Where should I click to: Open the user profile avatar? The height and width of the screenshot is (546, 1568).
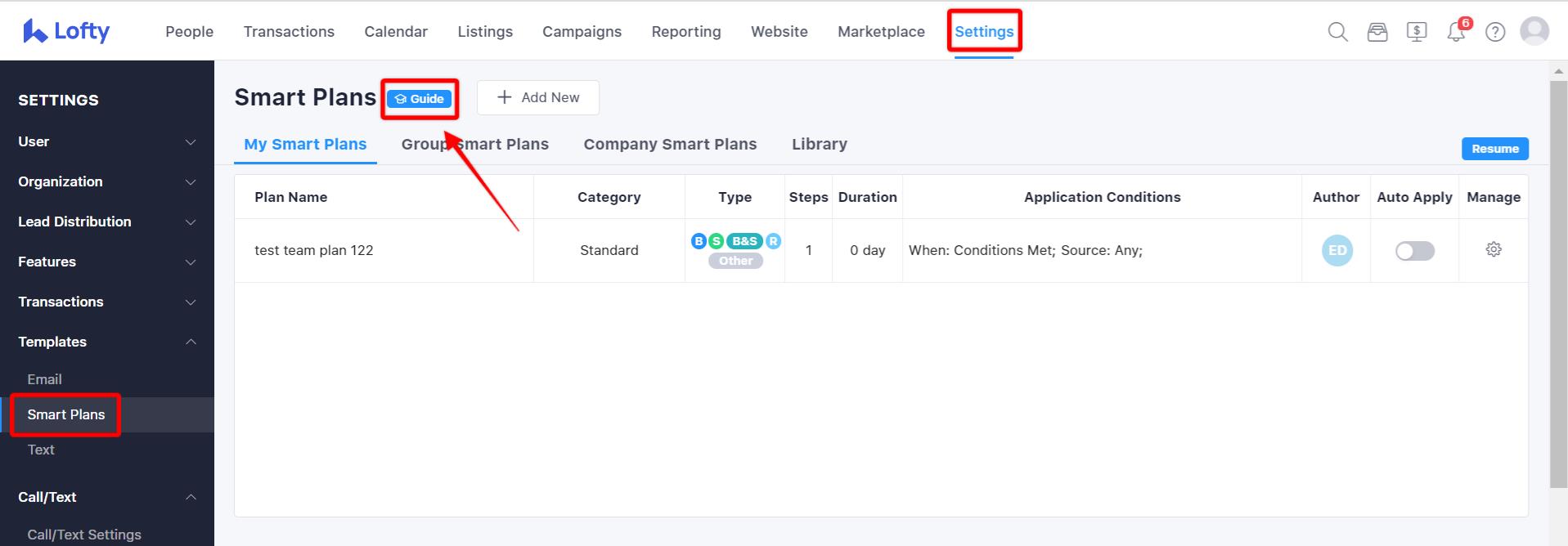click(1534, 31)
